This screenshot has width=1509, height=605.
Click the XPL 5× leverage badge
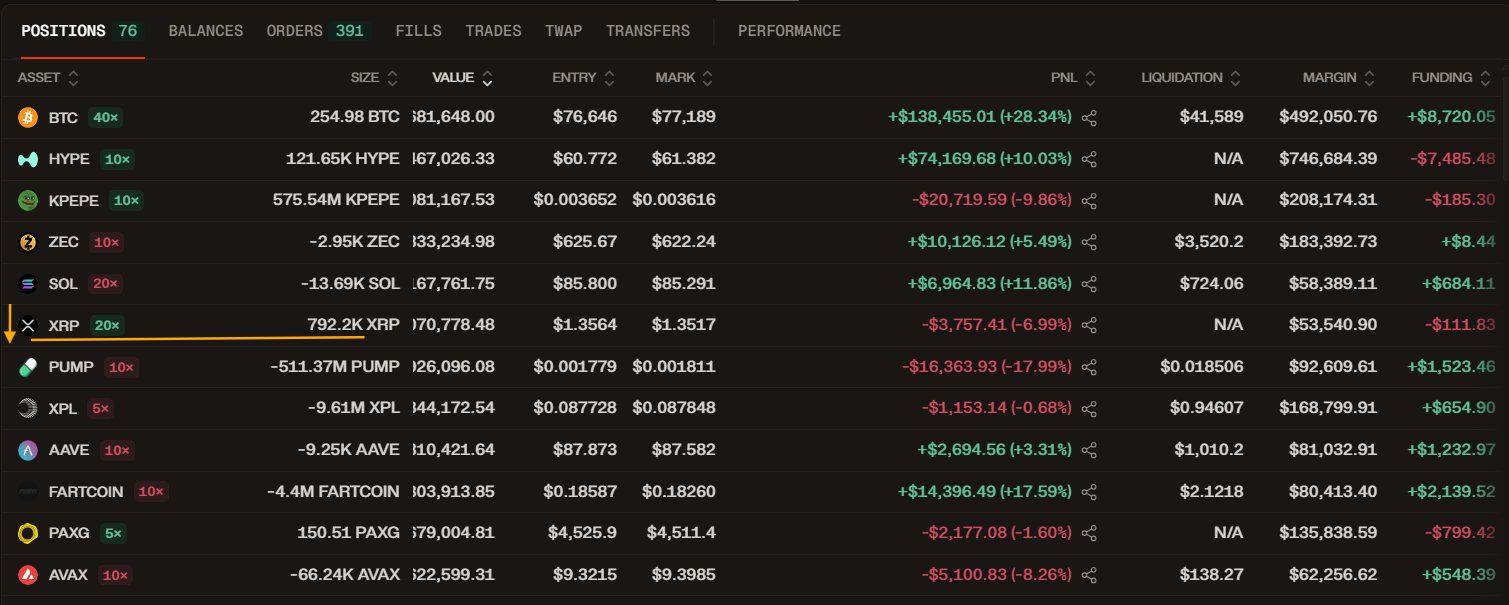(x=100, y=409)
